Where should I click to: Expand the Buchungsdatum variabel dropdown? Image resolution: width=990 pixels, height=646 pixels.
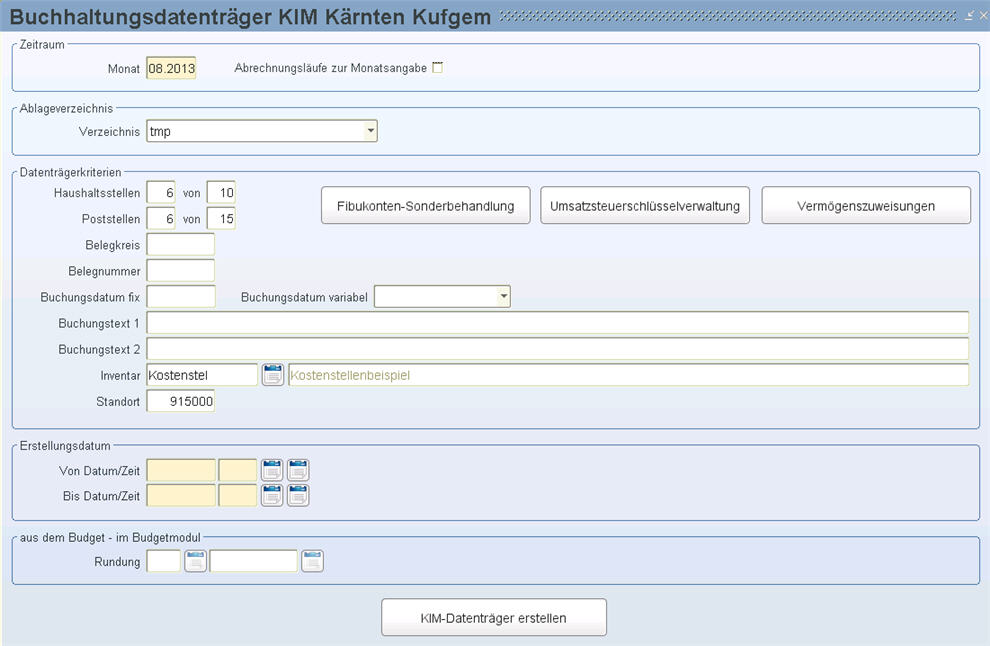point(503,296)
